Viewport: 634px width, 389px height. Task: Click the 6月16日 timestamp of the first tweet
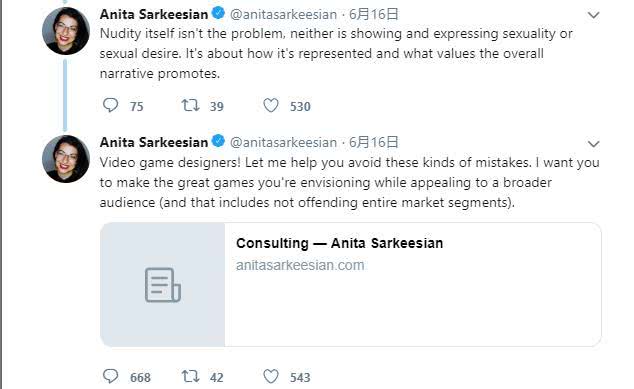[374, 15]
